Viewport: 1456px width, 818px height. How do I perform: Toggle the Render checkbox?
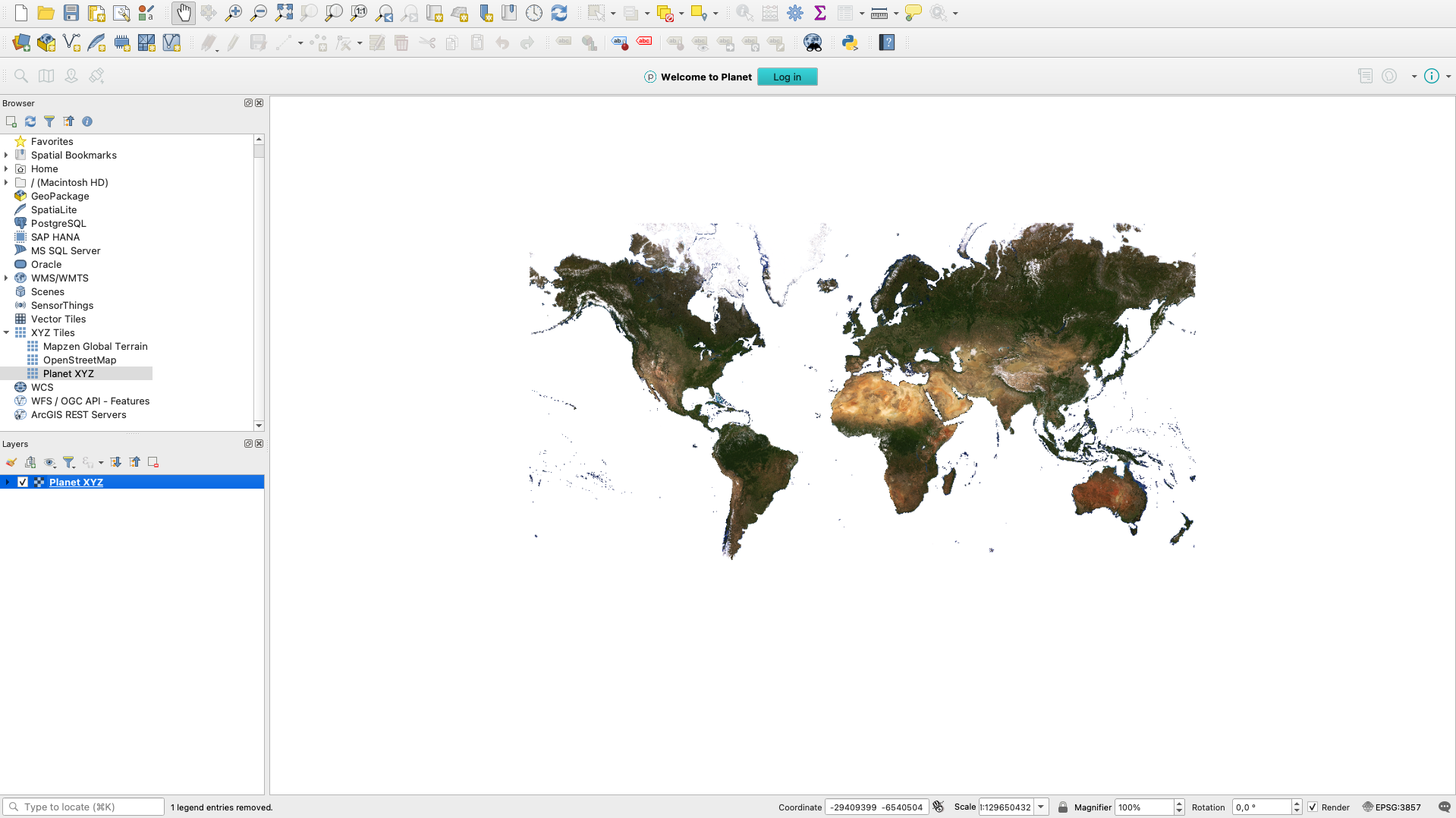1313,807
